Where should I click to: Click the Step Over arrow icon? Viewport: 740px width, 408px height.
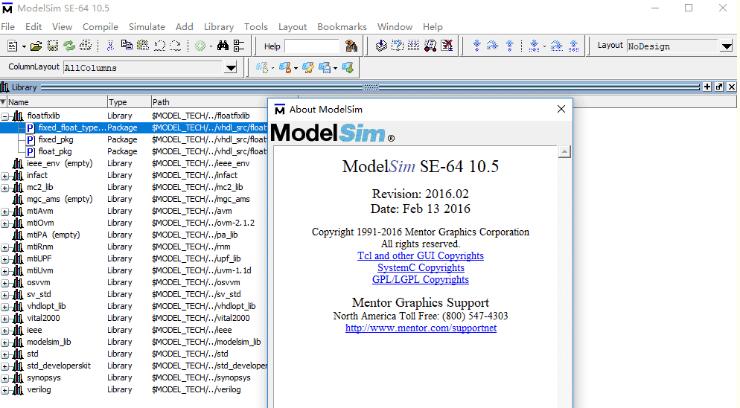(x=492, y=46)
